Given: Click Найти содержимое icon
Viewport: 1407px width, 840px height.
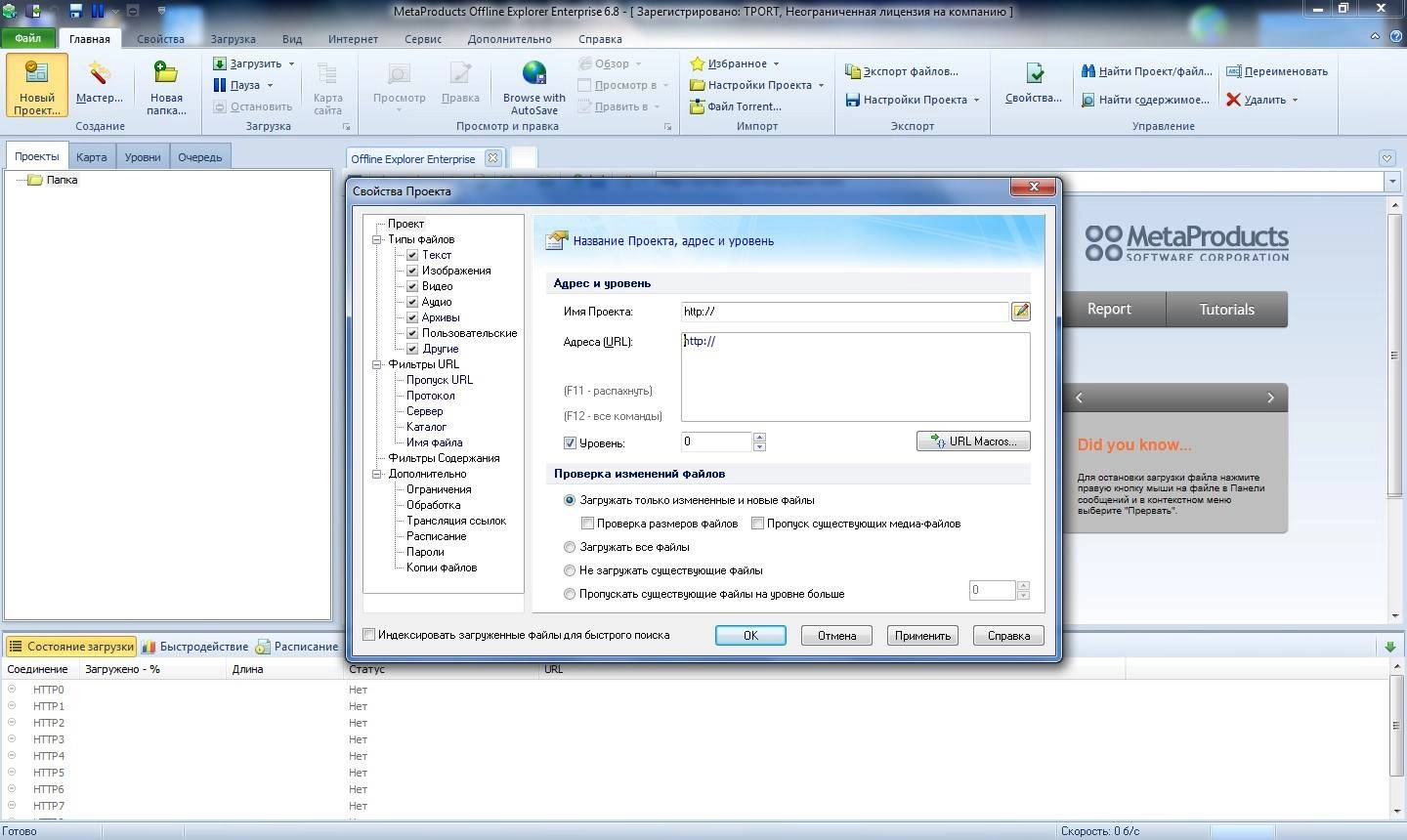Looking at the screenshot, I should tap(1088, 100).
